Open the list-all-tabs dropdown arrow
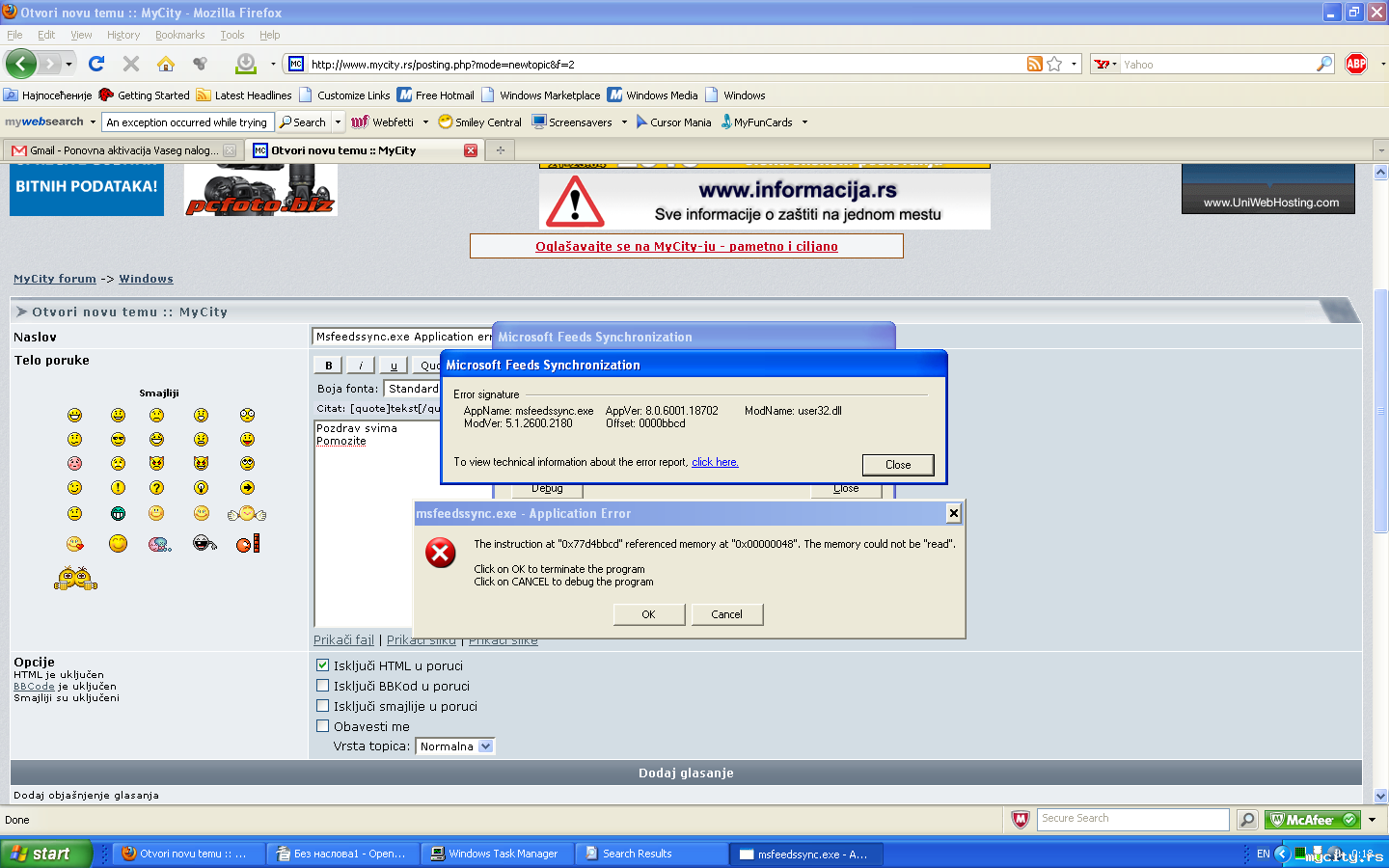This screenshot has height=868, width=1389. pyautogui.click(x=1380, y=150)
